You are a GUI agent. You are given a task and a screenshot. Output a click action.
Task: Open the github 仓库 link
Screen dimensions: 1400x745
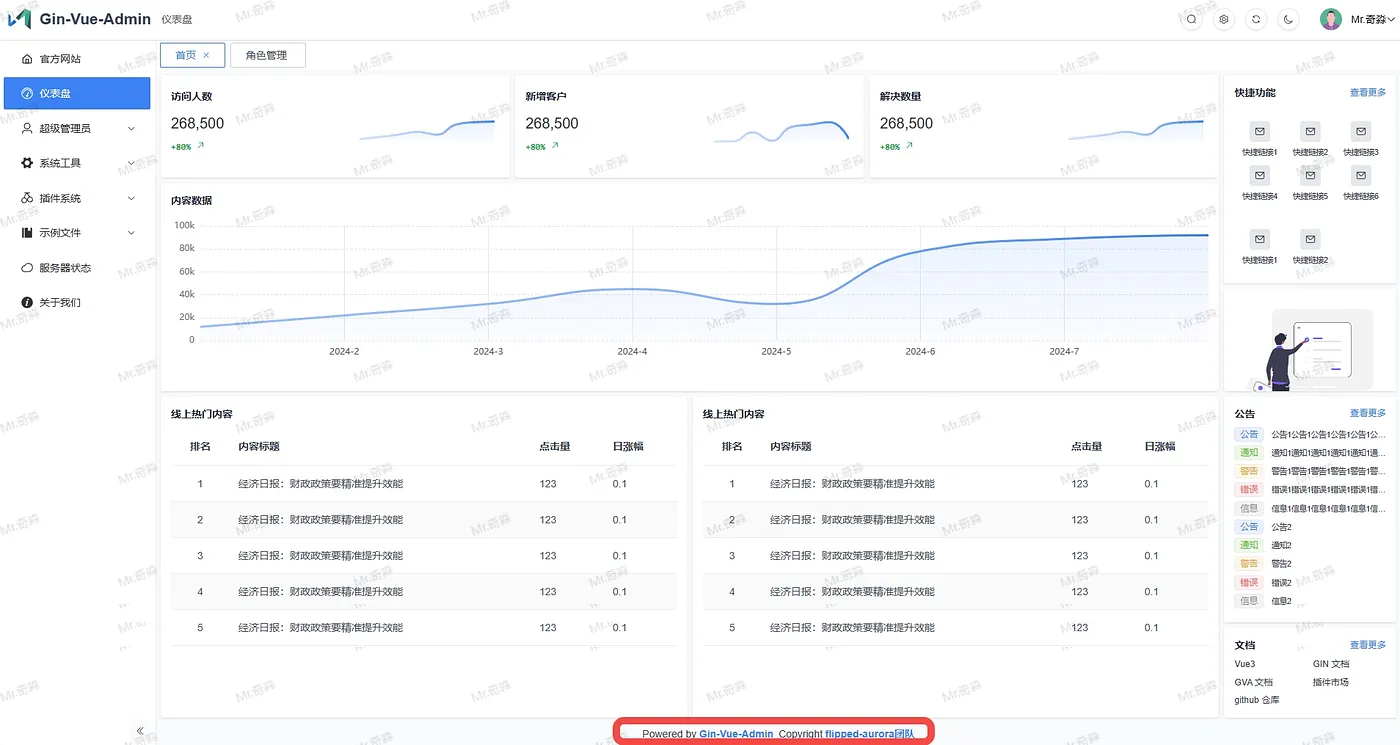[1257, 700]
